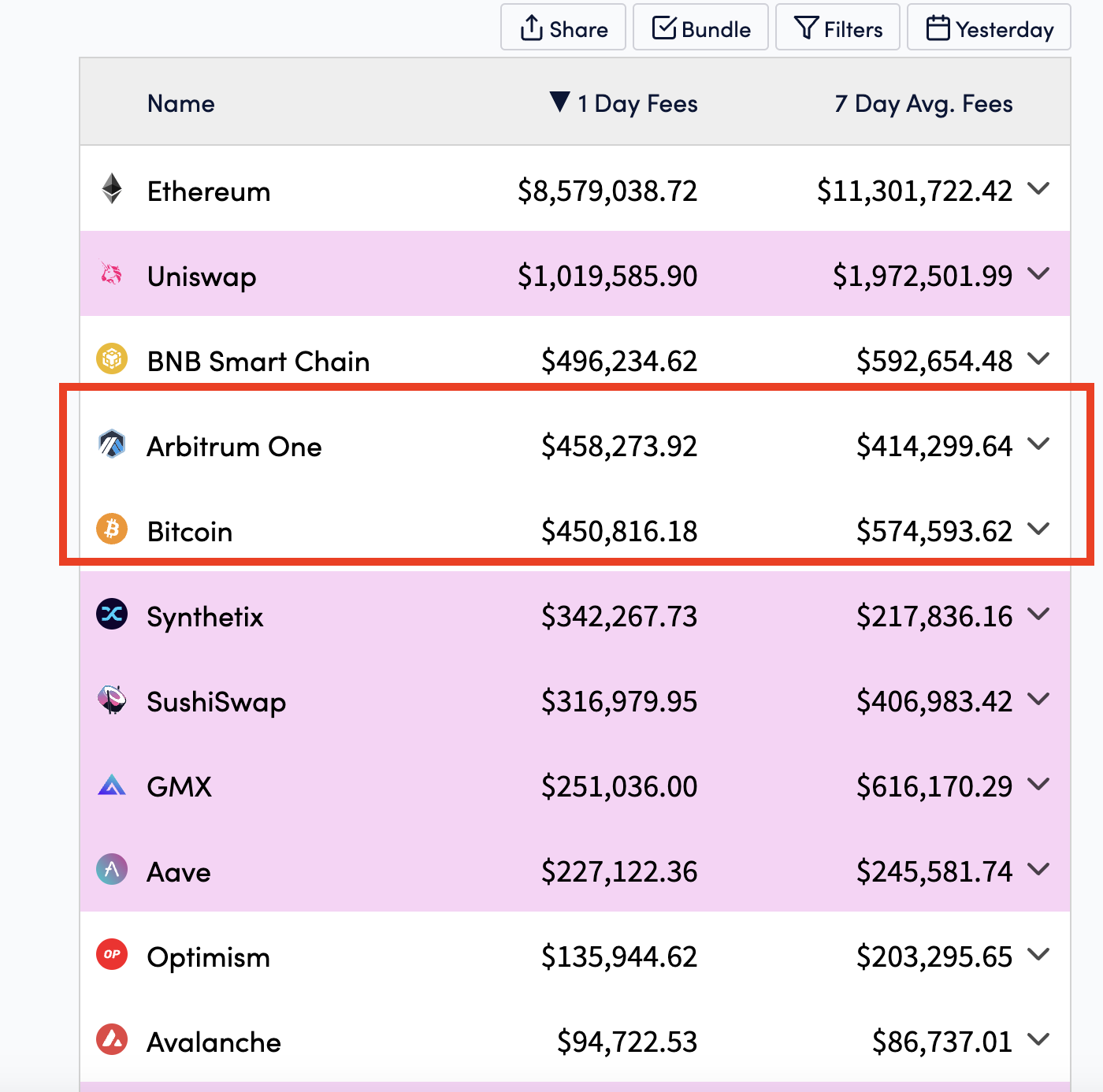Screen dimensions: 1103x1092
Task: Select Bitcoin's $574,593.62 weekly average
Action: 934,532
